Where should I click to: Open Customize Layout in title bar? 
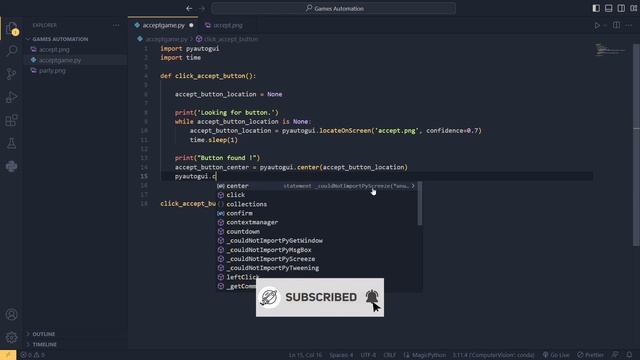633,8
